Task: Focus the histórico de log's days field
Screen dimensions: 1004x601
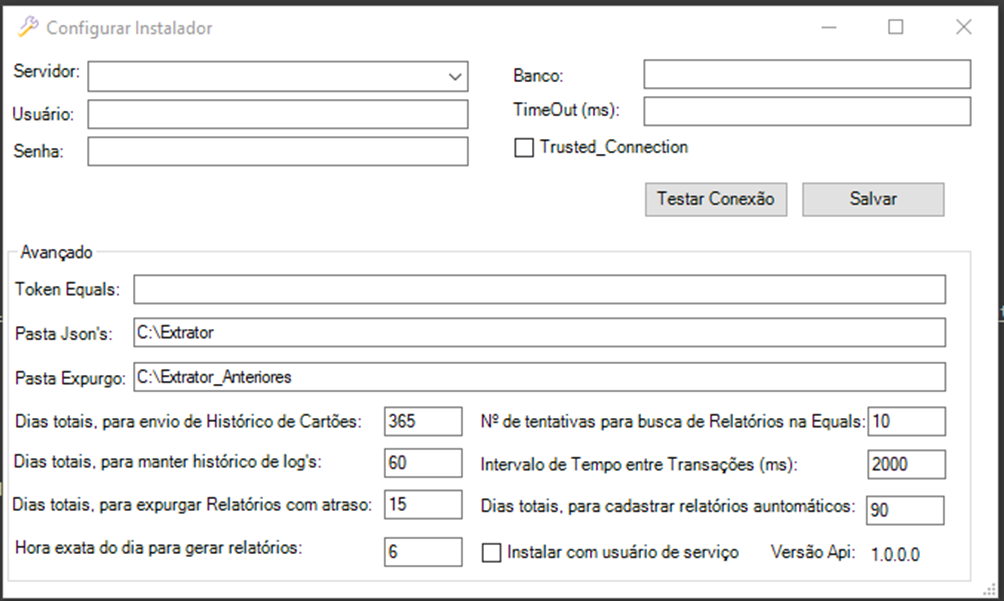Action: click(x=423, y=463)
